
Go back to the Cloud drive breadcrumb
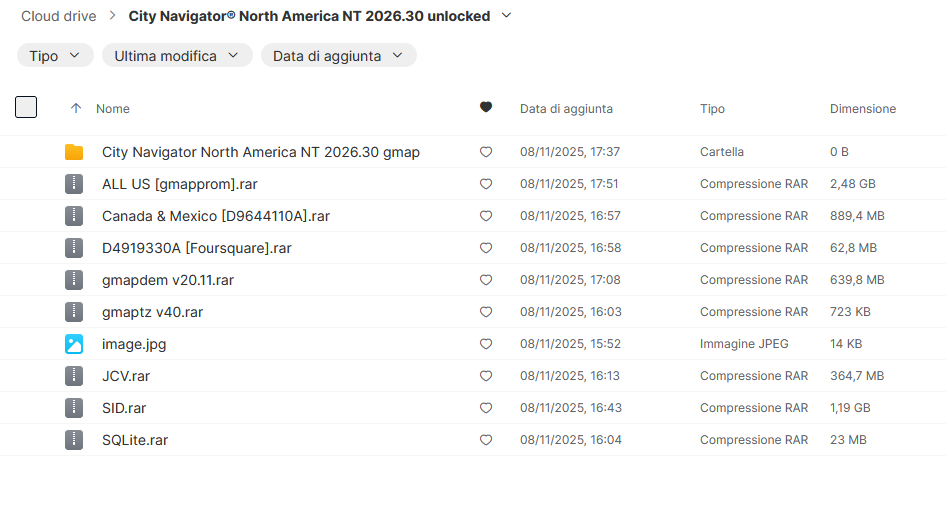[x=59, y=16]
